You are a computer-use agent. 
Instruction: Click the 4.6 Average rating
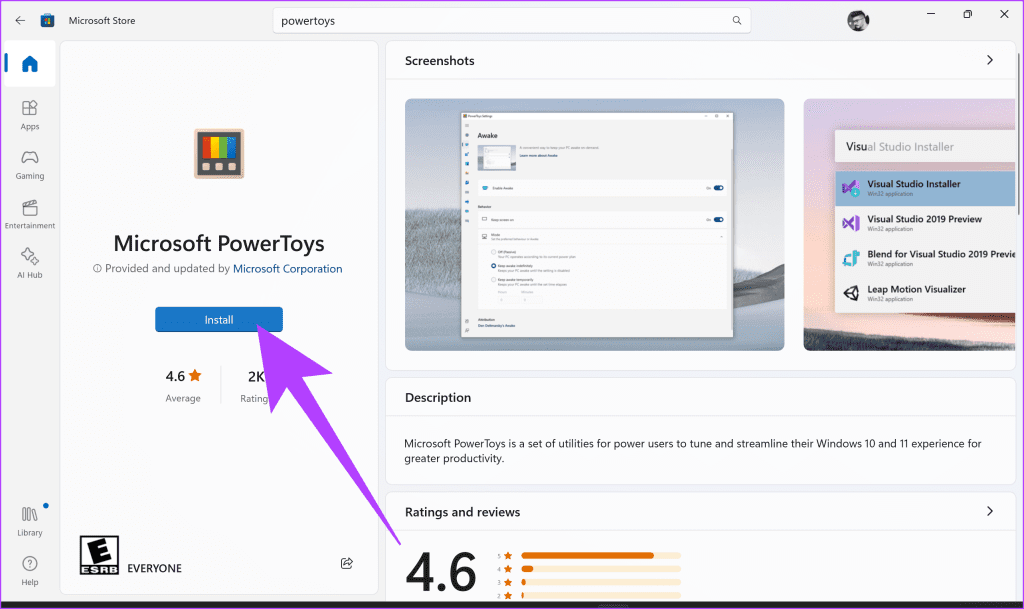point(183,385)
